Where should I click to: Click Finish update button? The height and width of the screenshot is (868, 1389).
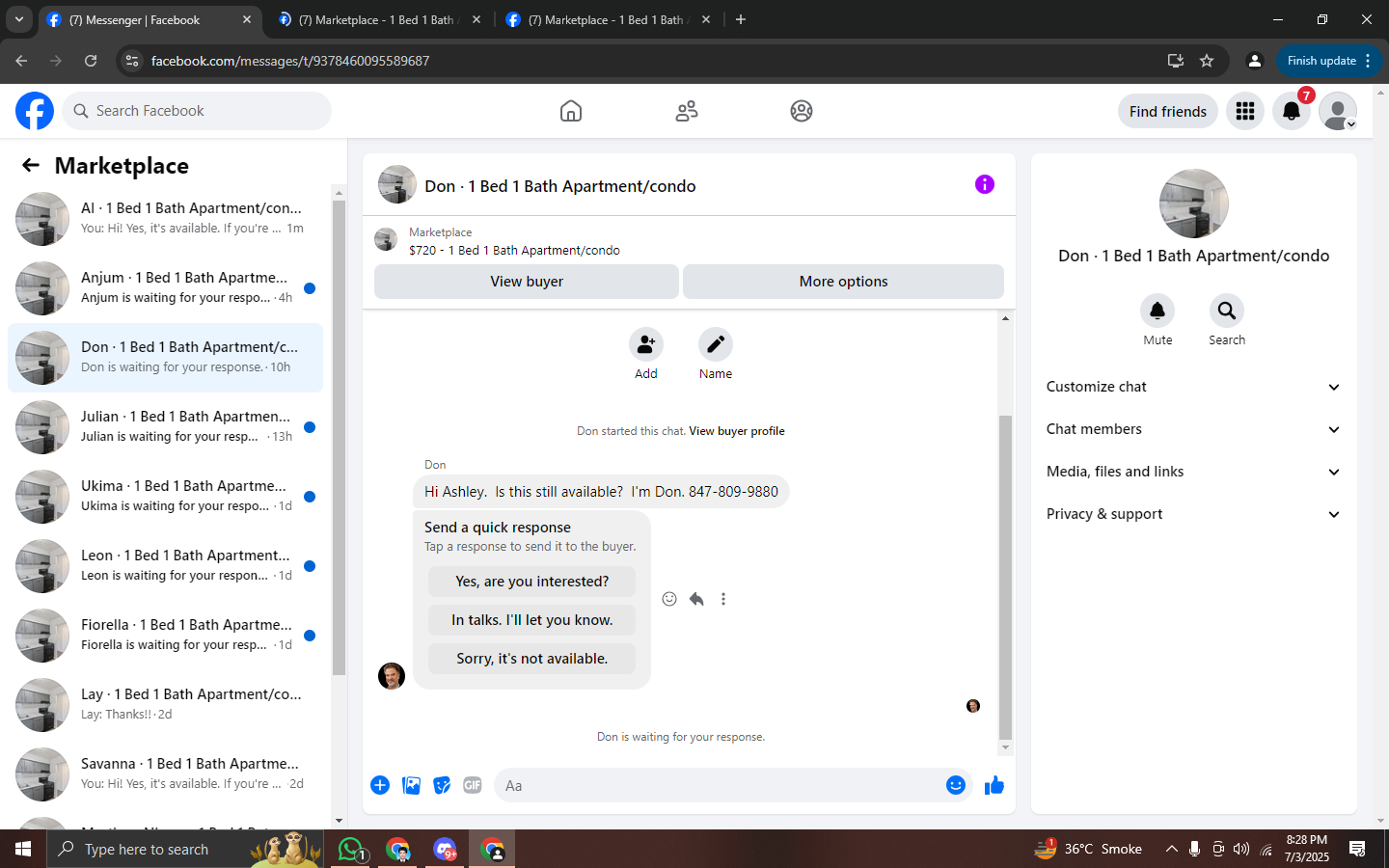click(1329, 61)
